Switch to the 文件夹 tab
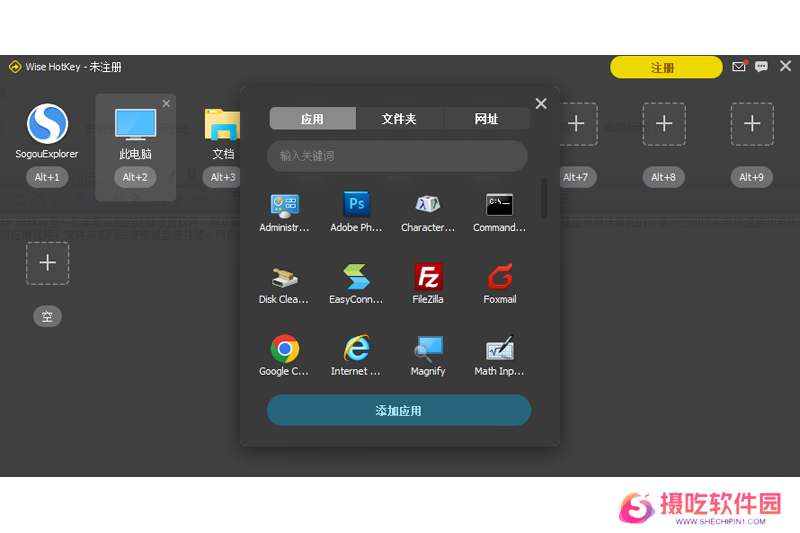The height and width of the screenshot is (533, 800). 399,119
